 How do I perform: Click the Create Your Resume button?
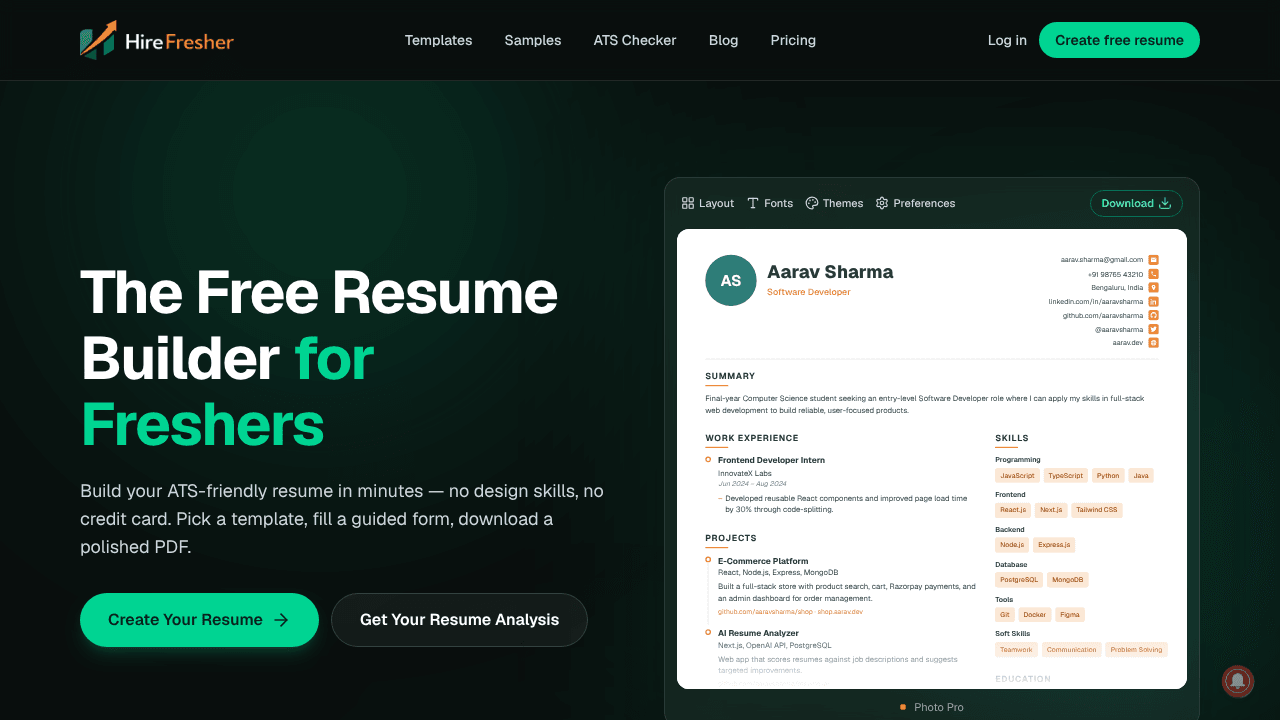[x=199, y=620]
